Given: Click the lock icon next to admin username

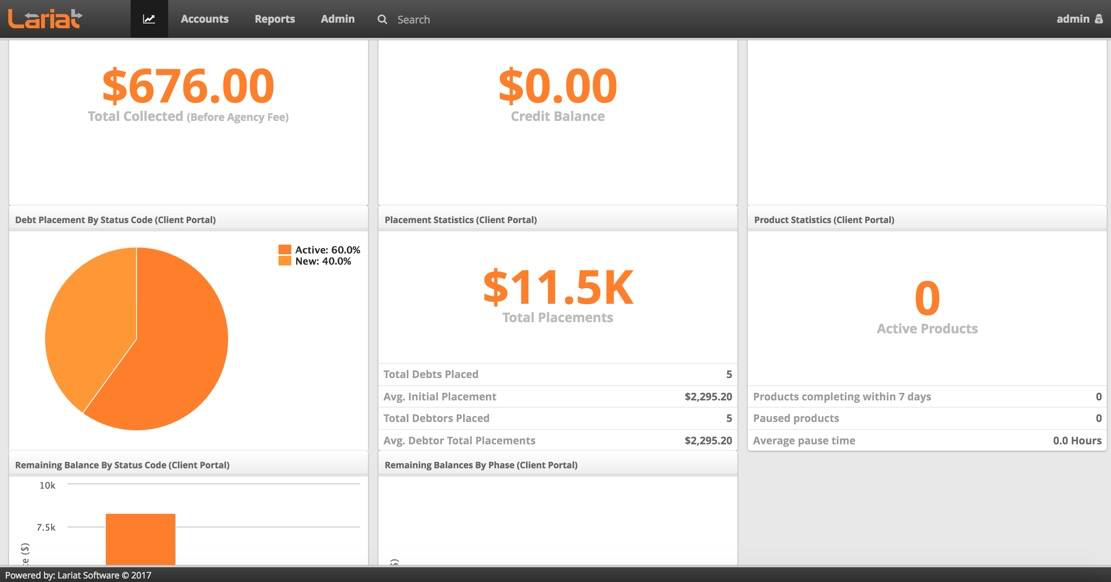Looking at the screenshot, I should click(1098, 18).
